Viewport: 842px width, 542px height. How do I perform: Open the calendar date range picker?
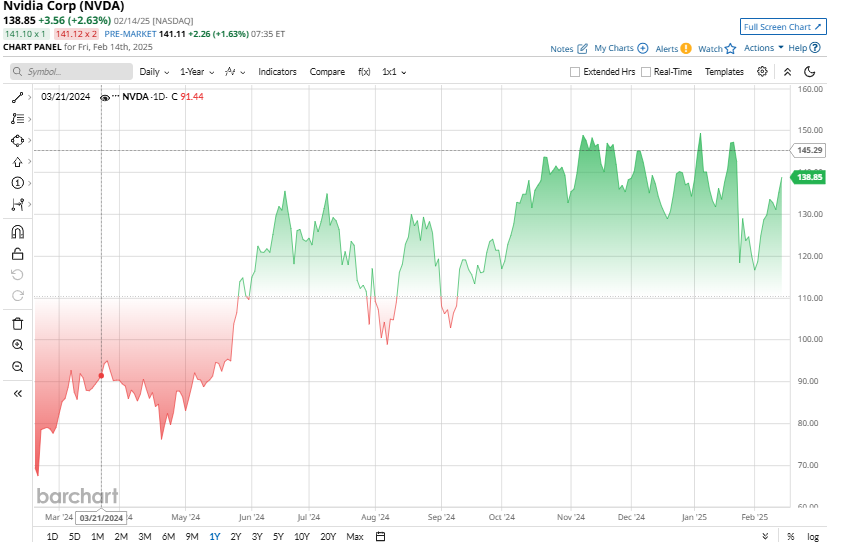(x=380, y=536)
